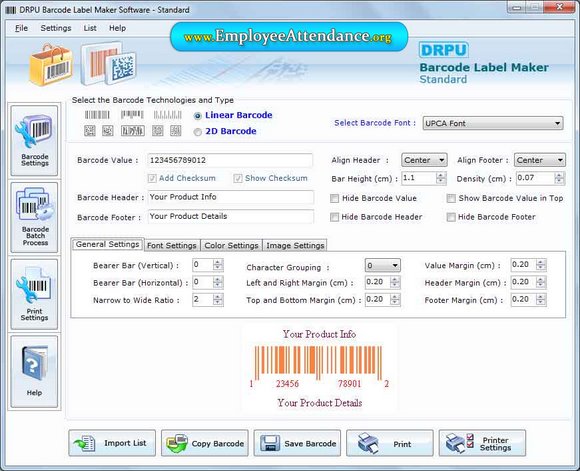Click the Print button
580x471 pixels.
[390, 443]
